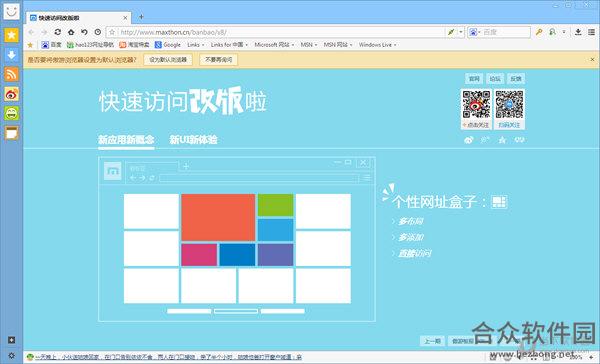Expand the Links bookmarks folder
The height and width of the screenshot is (364, 600).
click(x=196, y=45)
